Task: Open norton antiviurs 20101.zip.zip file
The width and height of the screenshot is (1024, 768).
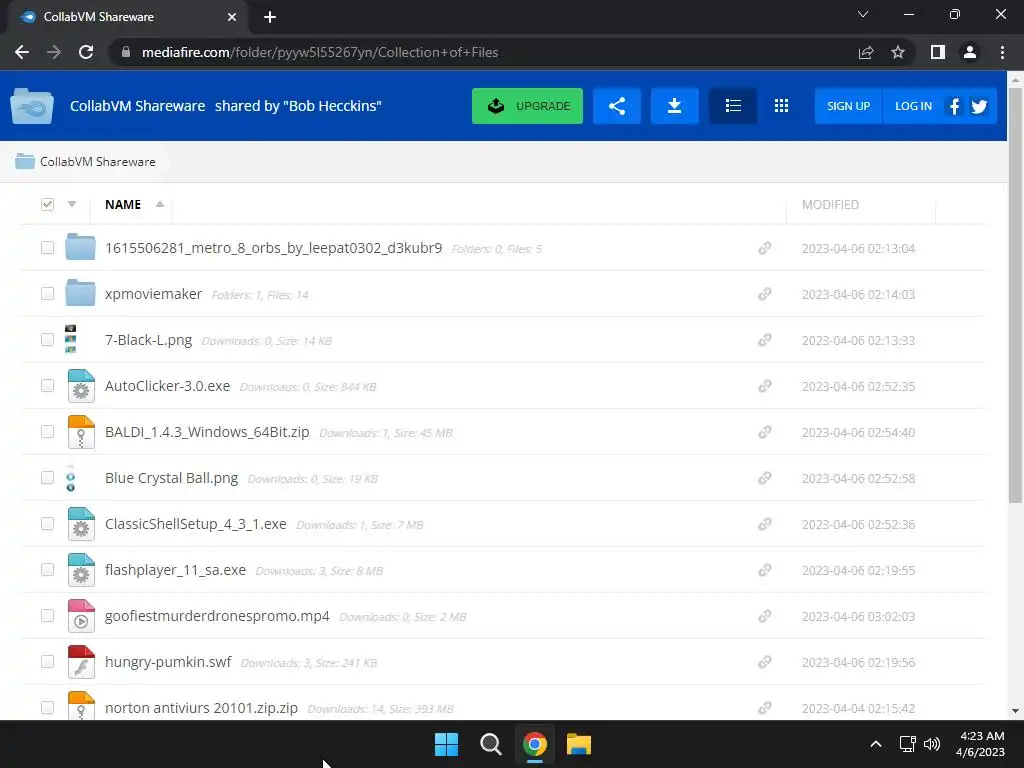Action: [x=201, y=708]
